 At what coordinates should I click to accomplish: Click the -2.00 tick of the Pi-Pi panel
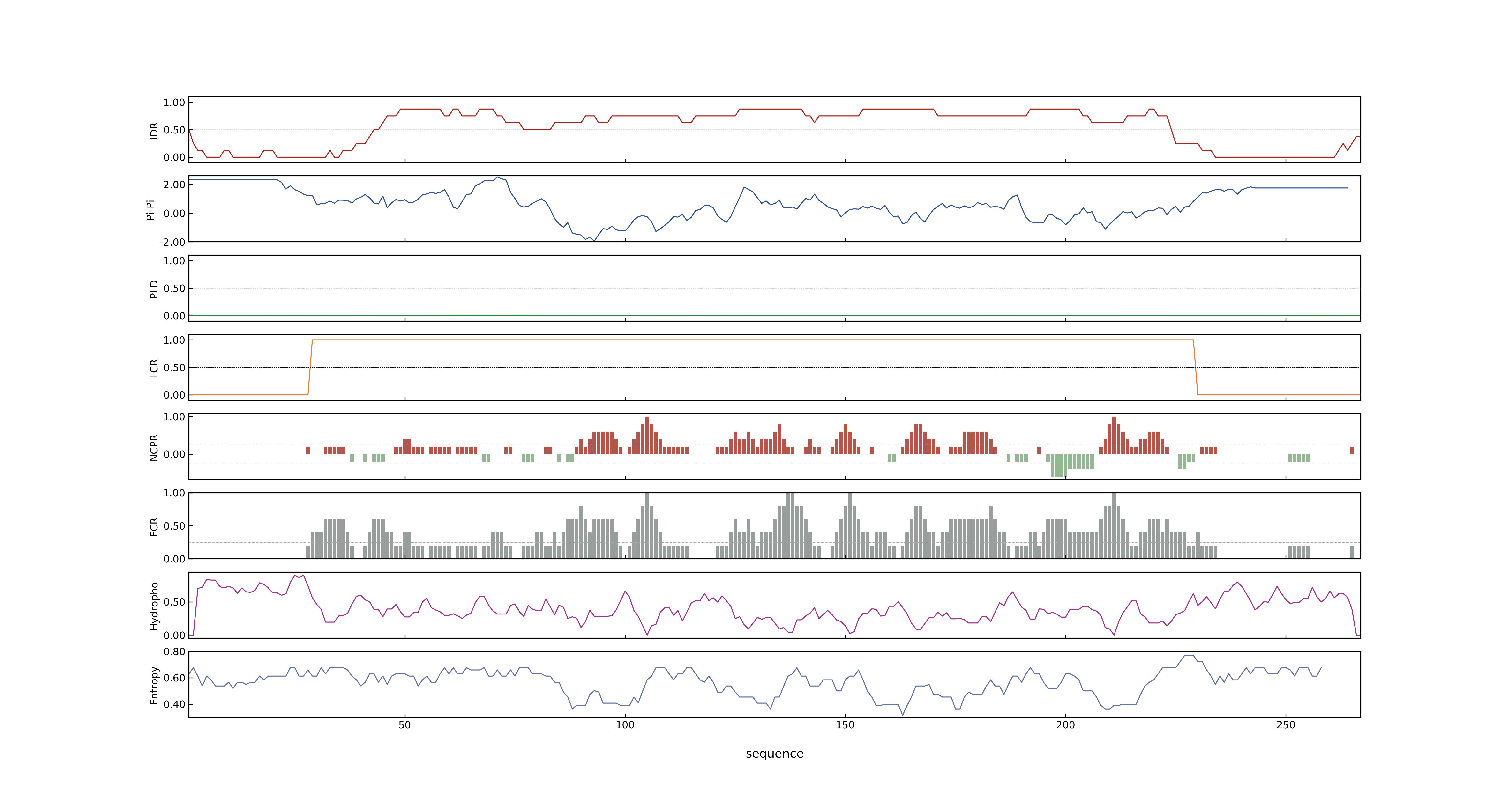point(172,242)
